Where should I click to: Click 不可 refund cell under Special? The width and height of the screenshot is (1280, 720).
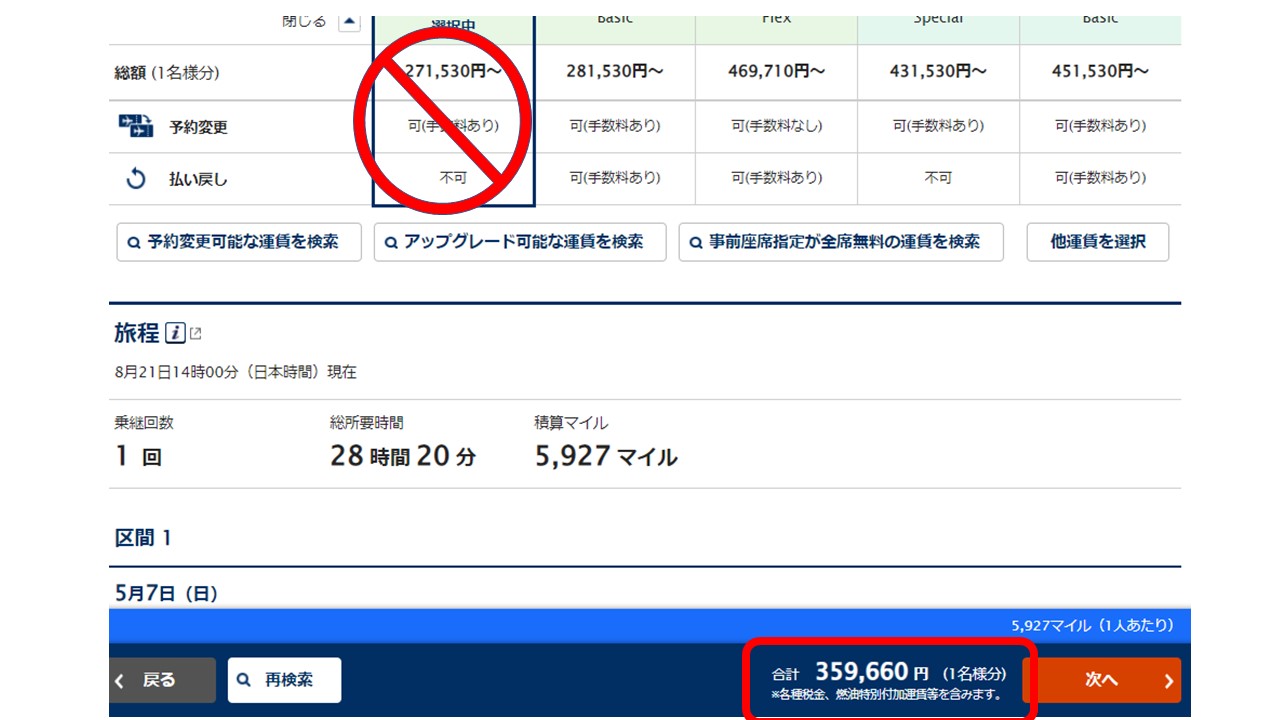coord(938,178)
